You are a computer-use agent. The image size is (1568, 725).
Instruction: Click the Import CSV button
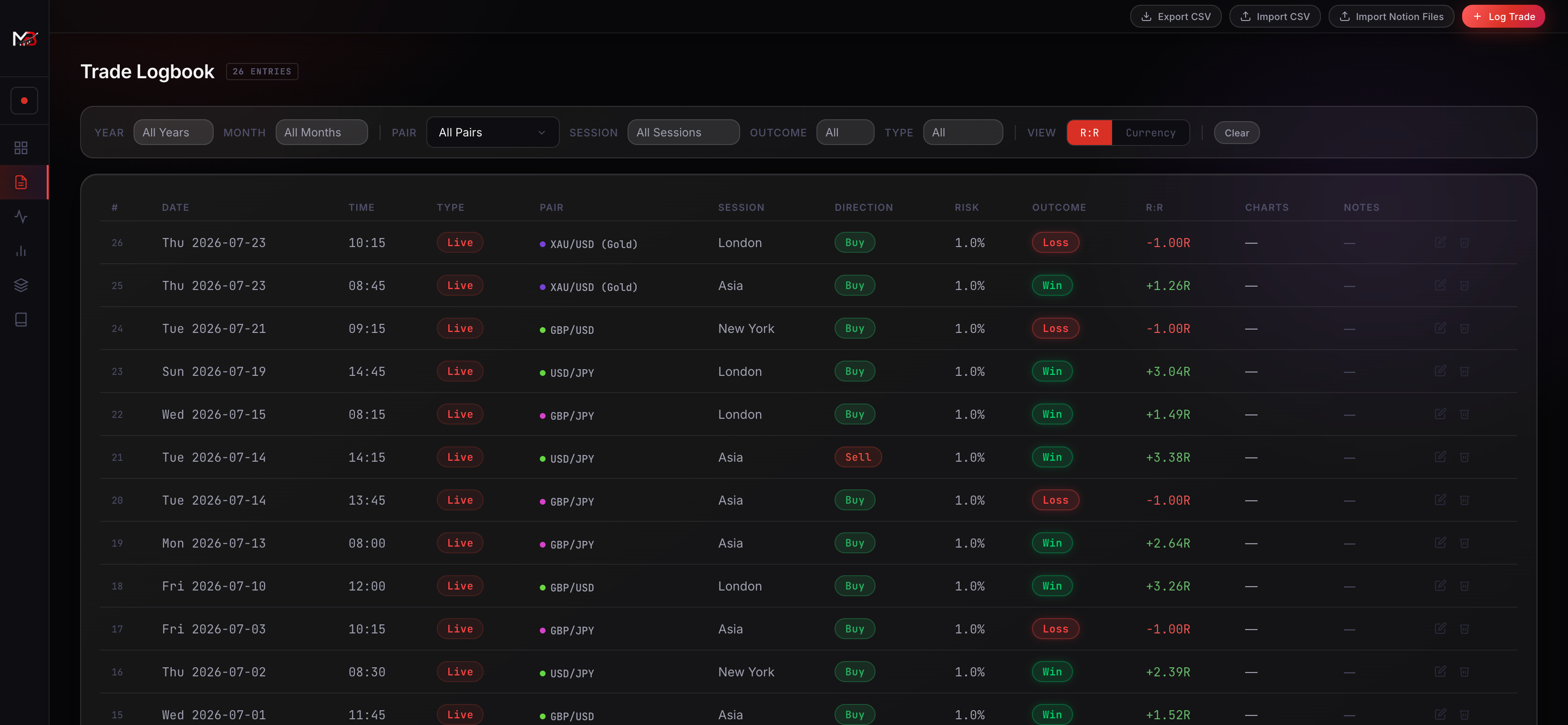tap(1275, 16)
